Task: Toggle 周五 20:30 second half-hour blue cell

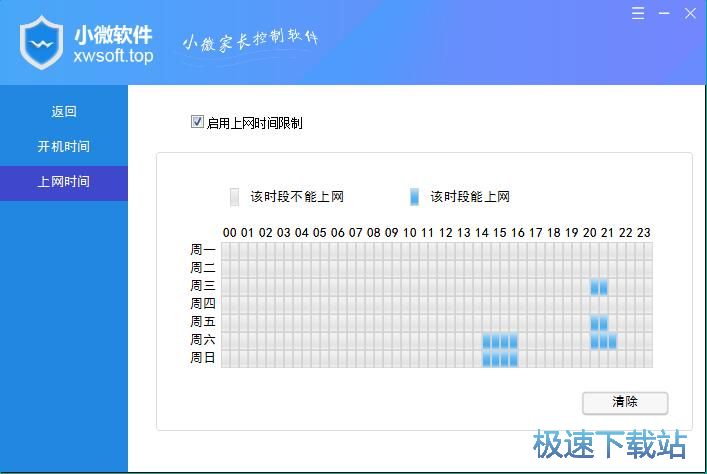Action: point(603,323)
